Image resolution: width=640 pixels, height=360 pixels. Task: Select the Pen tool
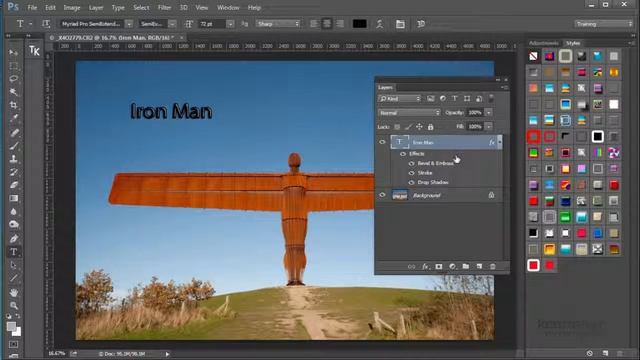pyautogui.click(x=13, y=238)
